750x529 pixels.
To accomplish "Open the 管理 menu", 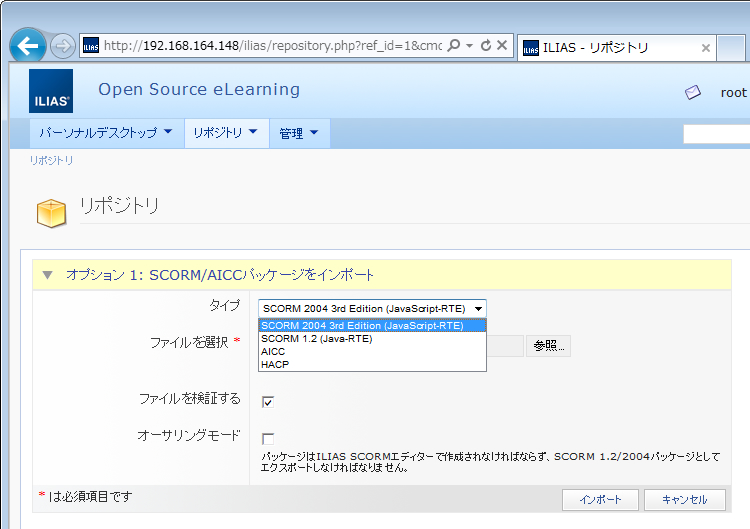I will [299, 133].
